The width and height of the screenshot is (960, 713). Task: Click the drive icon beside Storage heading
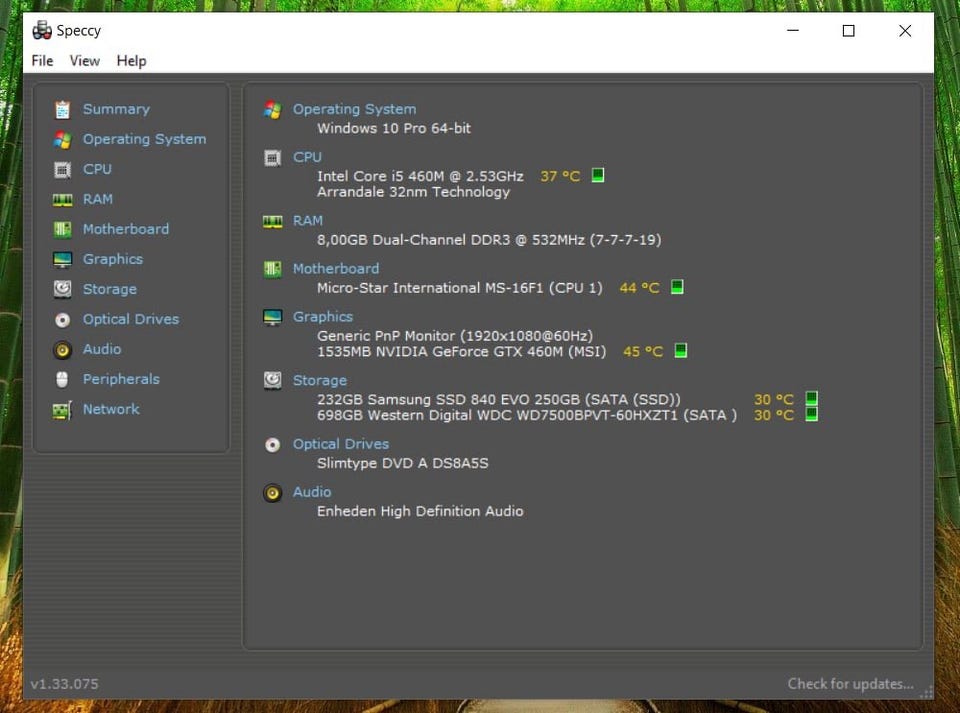272,380
